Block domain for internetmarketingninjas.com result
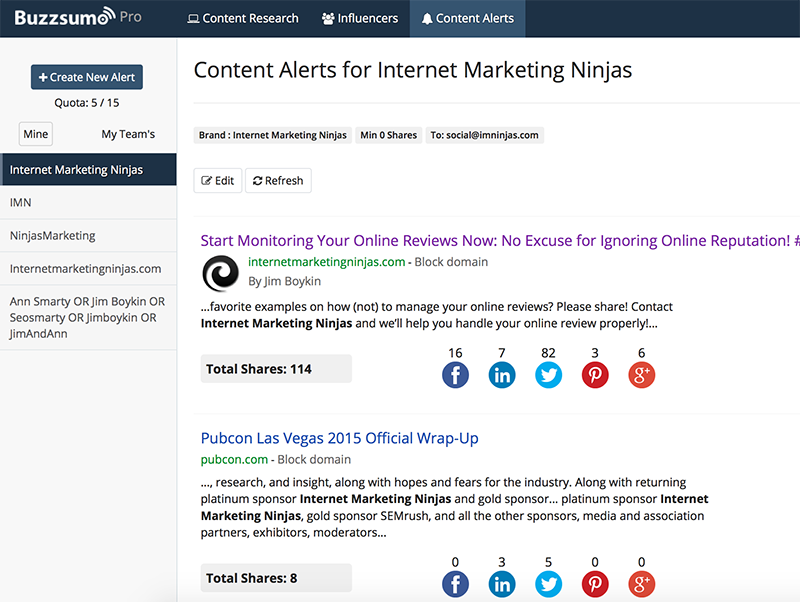The height and width of the screenshot is (602, 800). pyautogui.click(x=451, y=262)
